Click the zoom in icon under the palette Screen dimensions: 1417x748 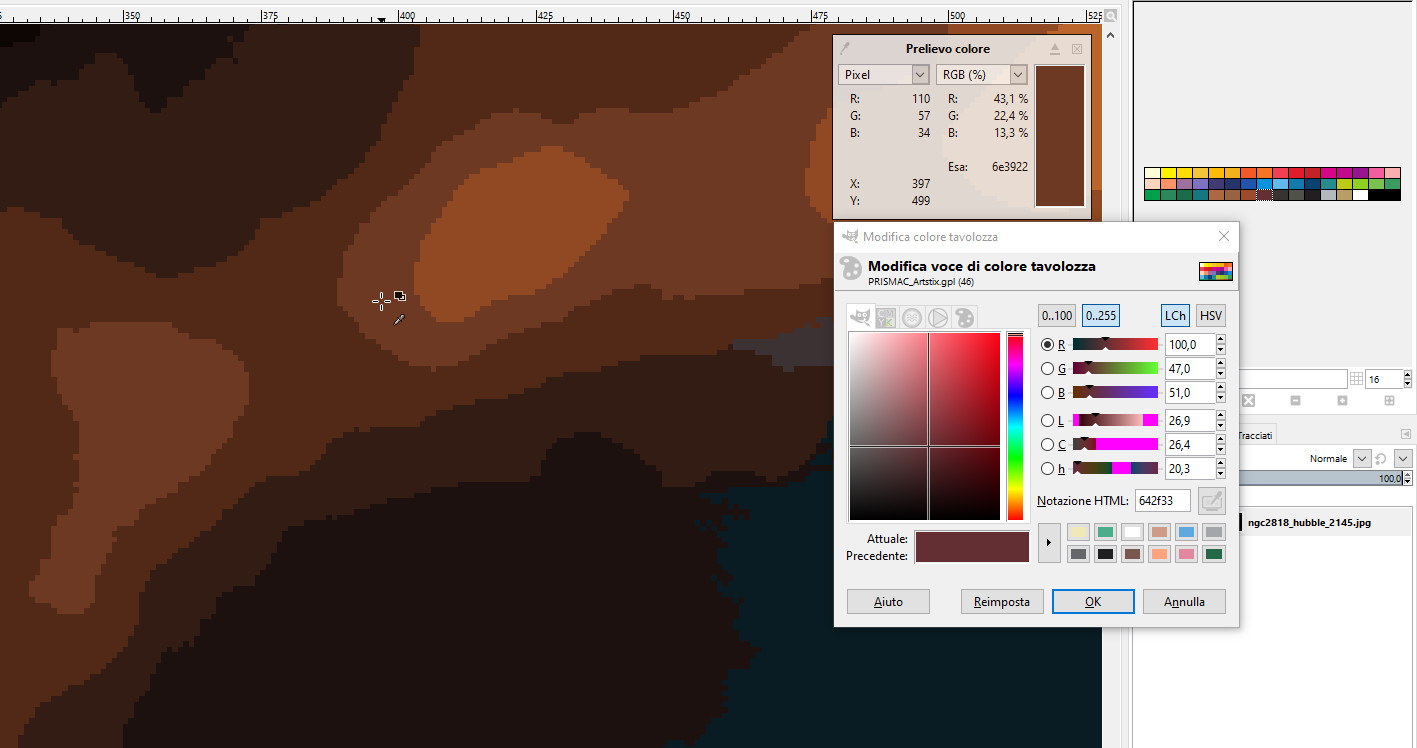click(1342, 400)
